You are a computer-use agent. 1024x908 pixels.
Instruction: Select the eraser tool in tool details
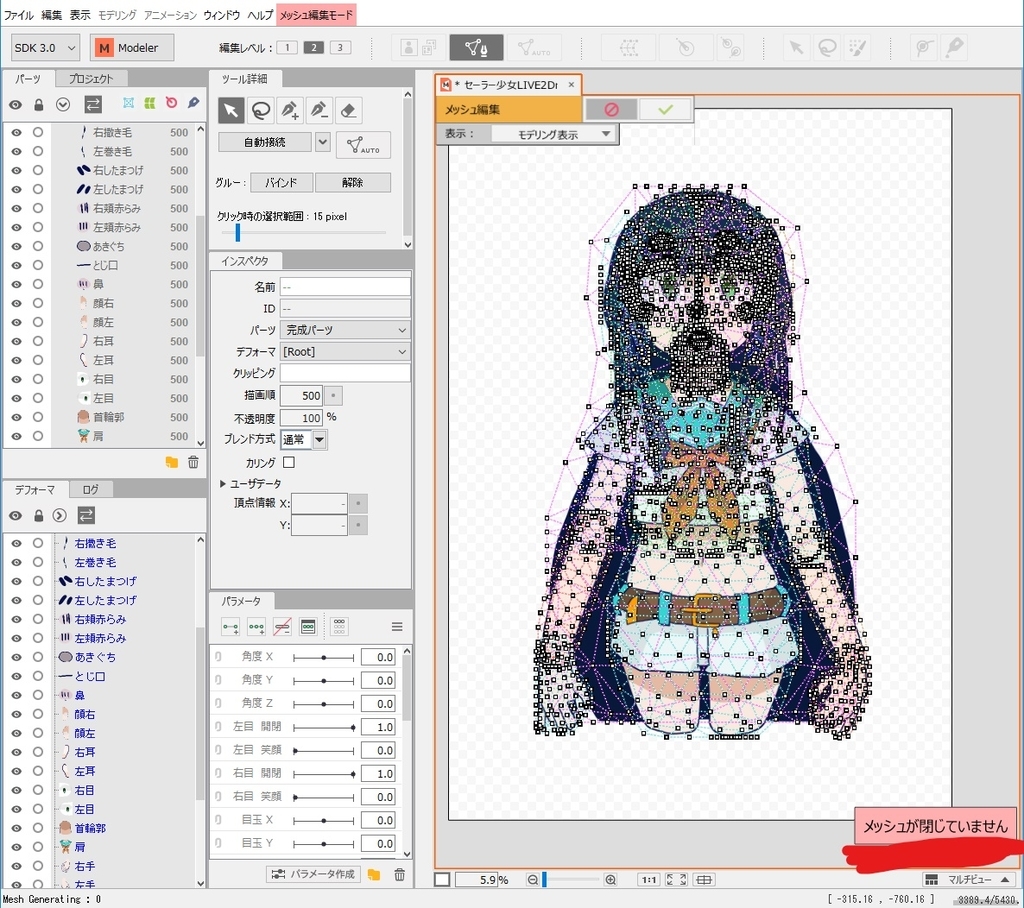349,110
